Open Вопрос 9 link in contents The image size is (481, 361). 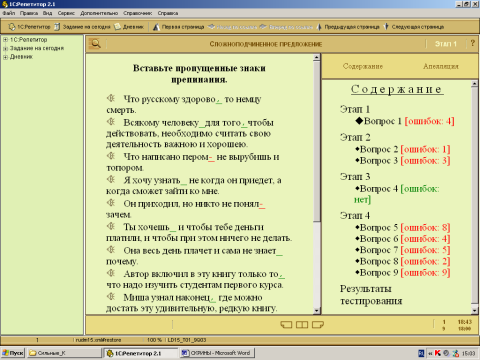[379, 272]
